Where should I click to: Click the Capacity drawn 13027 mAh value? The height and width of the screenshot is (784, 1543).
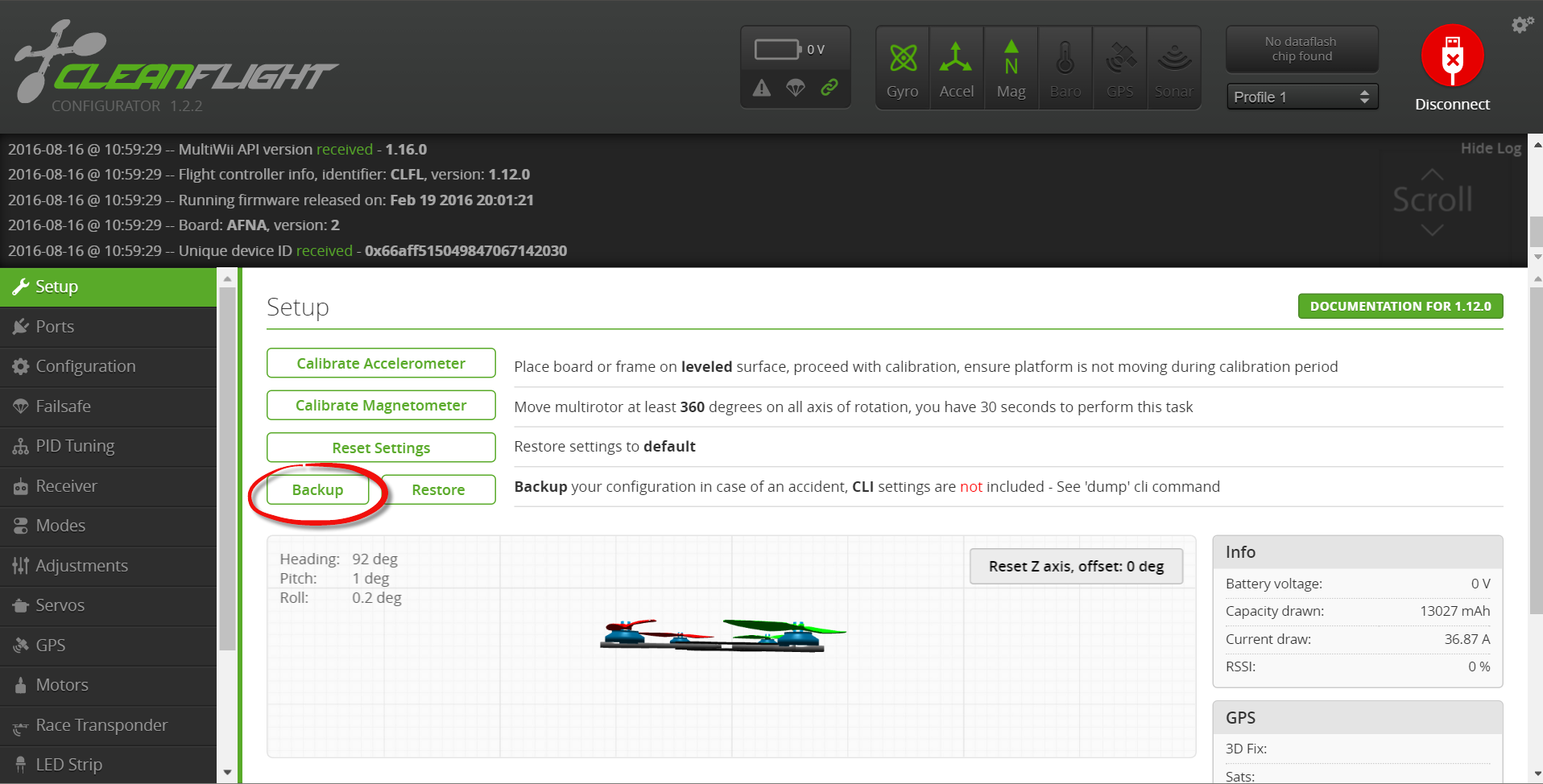click(x=1454, y=611)
